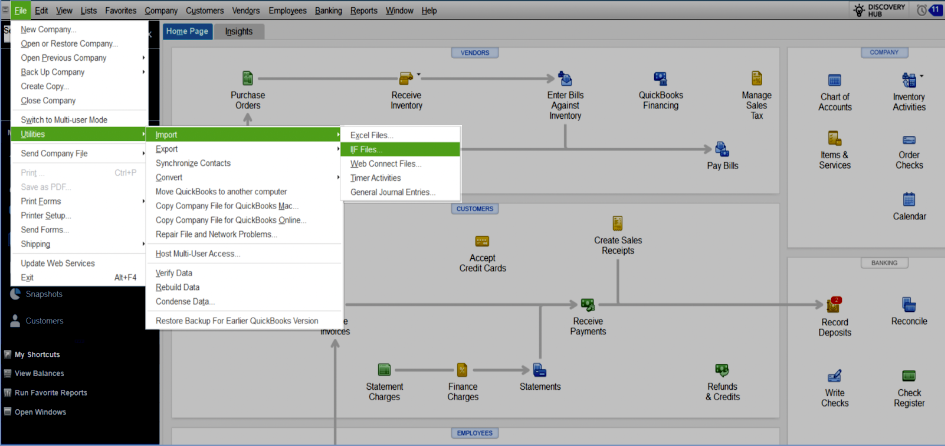Open the Reports menu in menu bar
945x446 pixels.
(x=364, y=10)
